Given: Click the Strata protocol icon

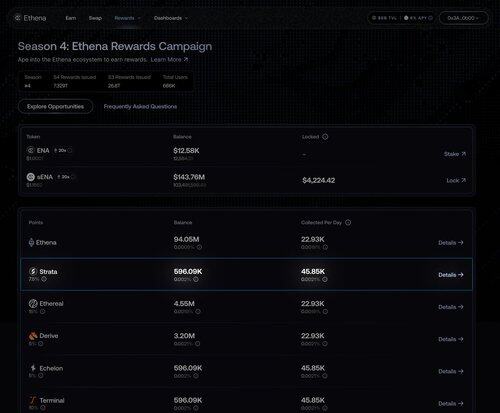Looking at the screenshot, I should [x=33, y=271].
